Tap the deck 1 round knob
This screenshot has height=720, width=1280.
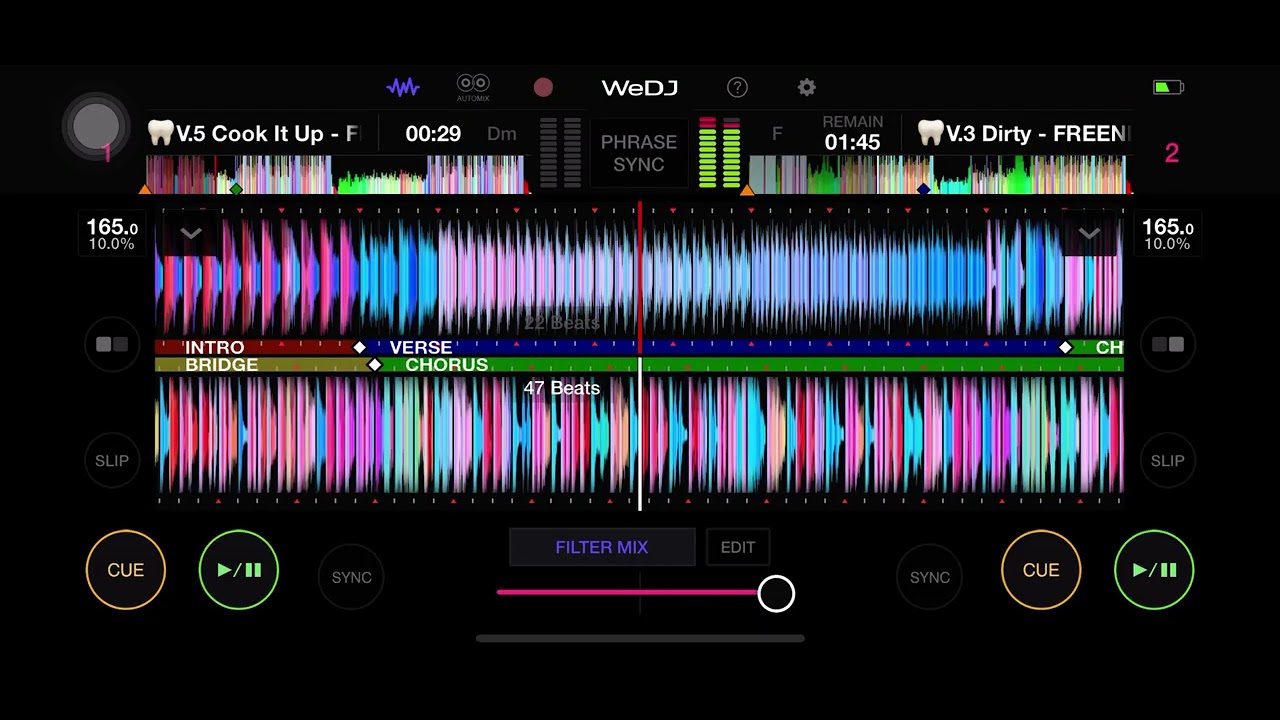tap(96, 127)
